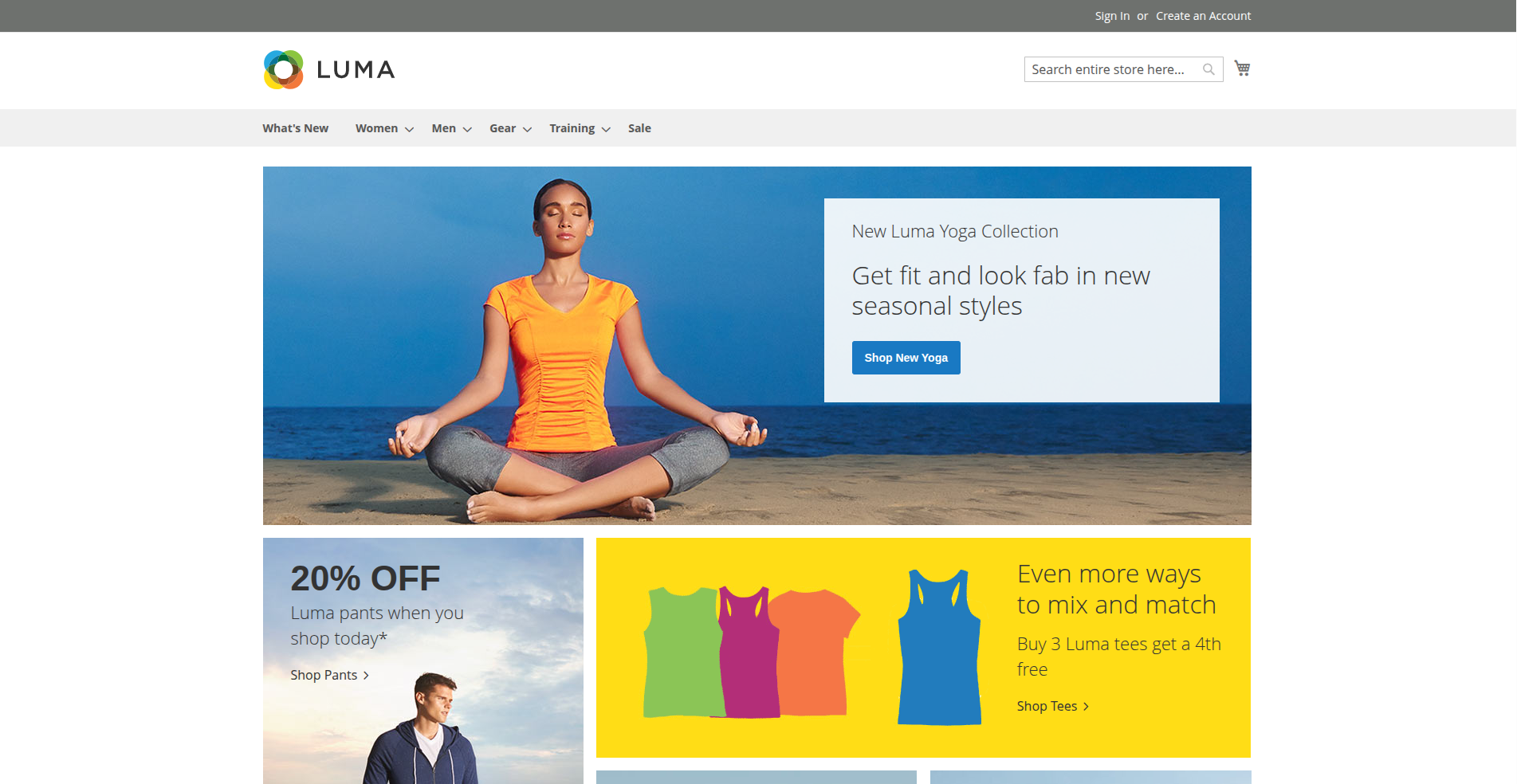Open the Sale menu item

(639, 128)
